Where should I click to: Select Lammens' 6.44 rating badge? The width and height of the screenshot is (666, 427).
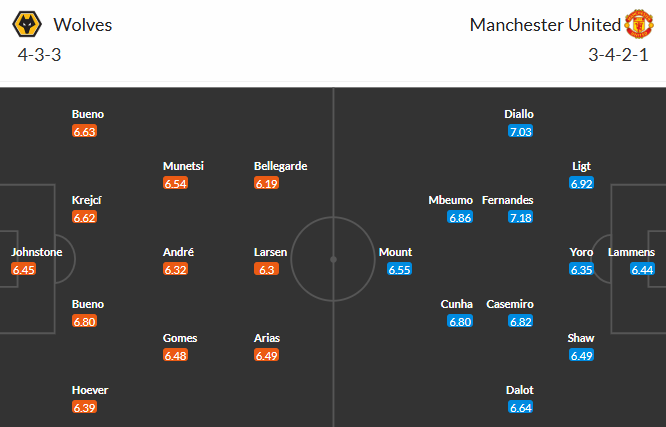(643, 269)
